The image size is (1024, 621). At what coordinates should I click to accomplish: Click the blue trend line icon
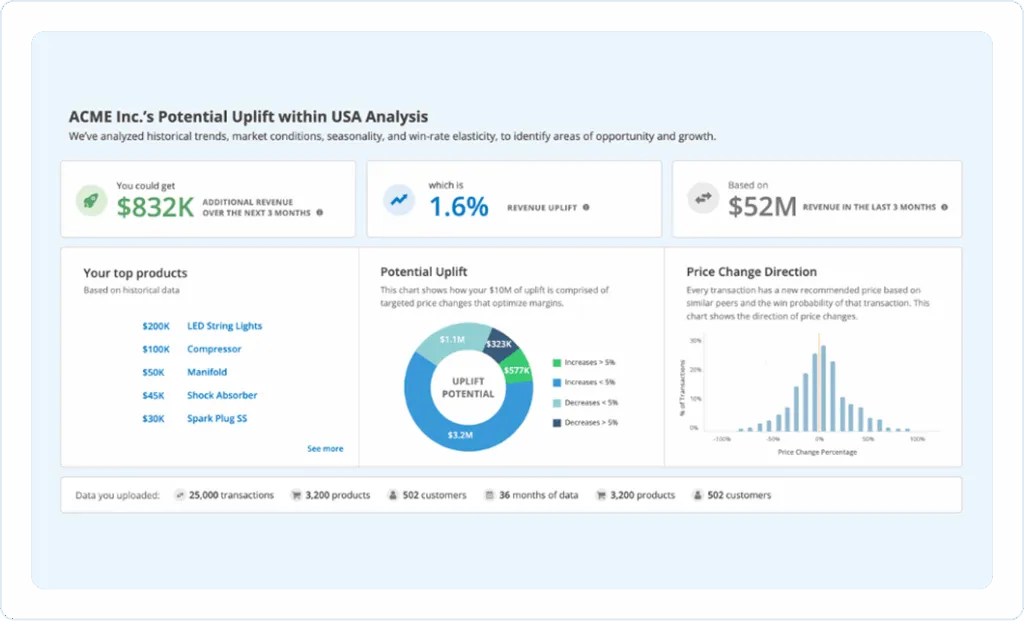(x=398, y=200)
